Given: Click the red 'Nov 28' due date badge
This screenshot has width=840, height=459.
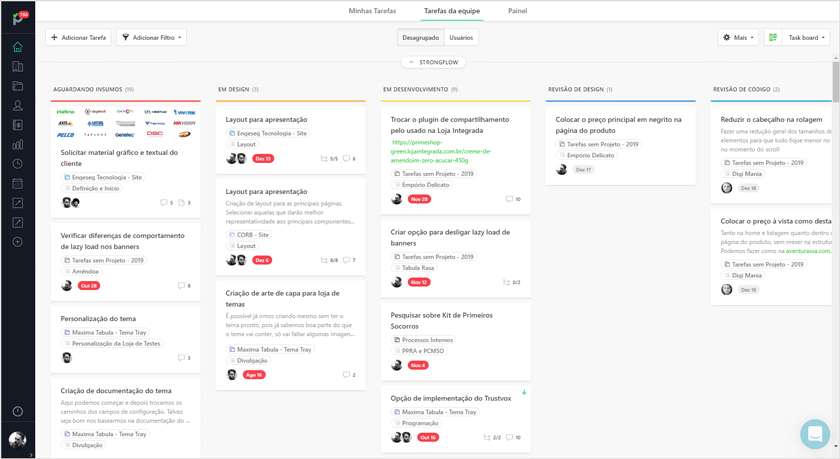Looking at the screenshot, I should (419, 199).
